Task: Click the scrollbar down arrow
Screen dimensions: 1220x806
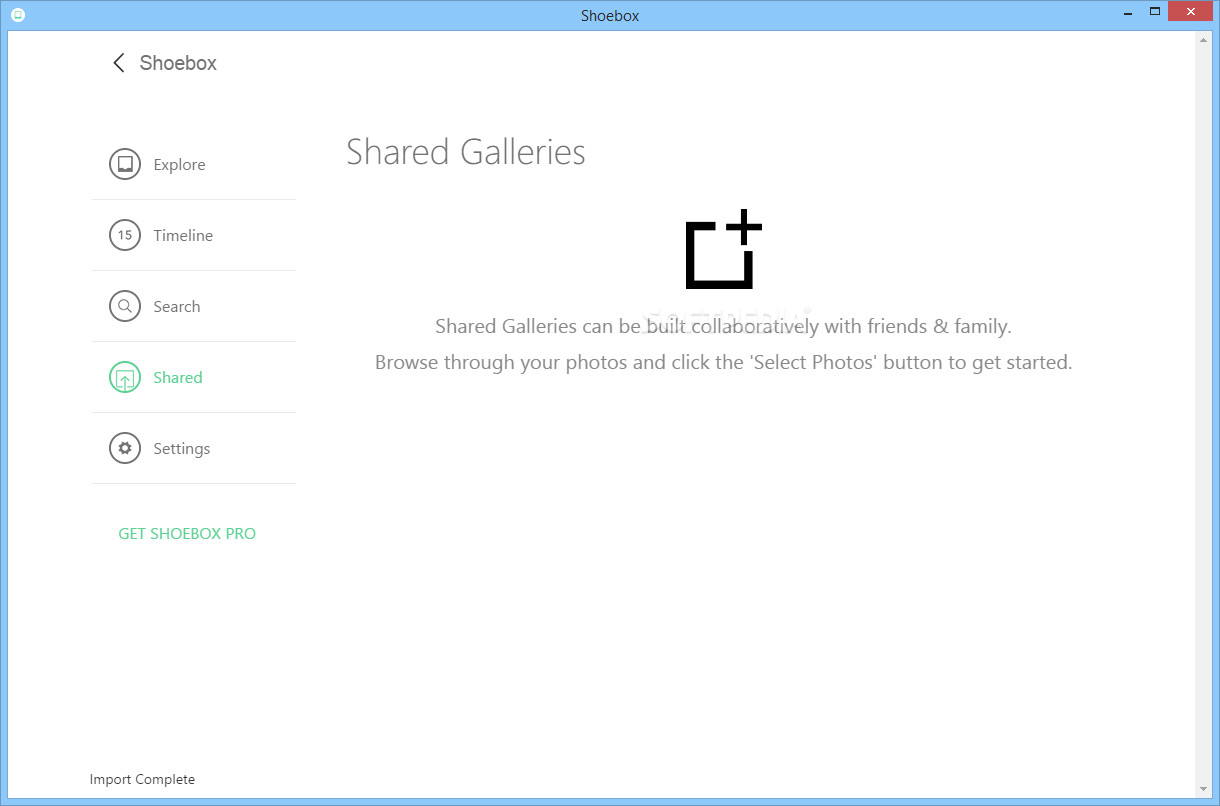Action: pyautogui.click(x=1203, y=790)
